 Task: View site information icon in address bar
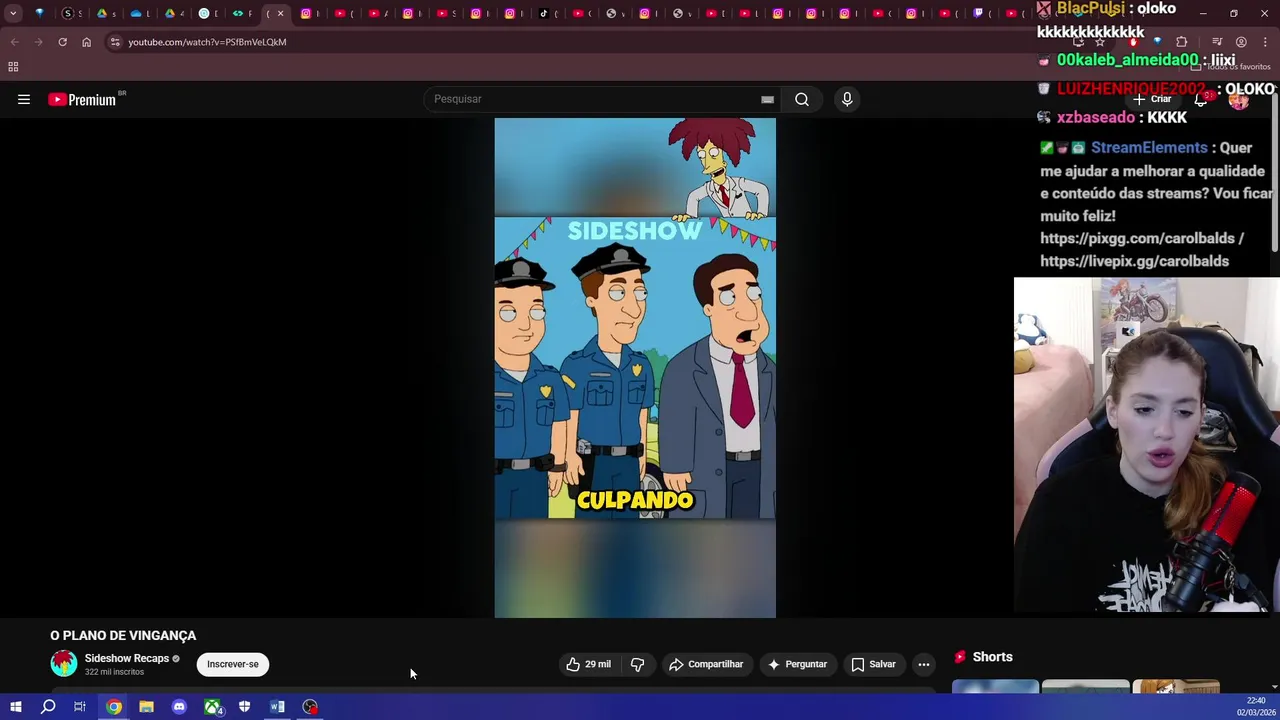(x=115, y=42)
